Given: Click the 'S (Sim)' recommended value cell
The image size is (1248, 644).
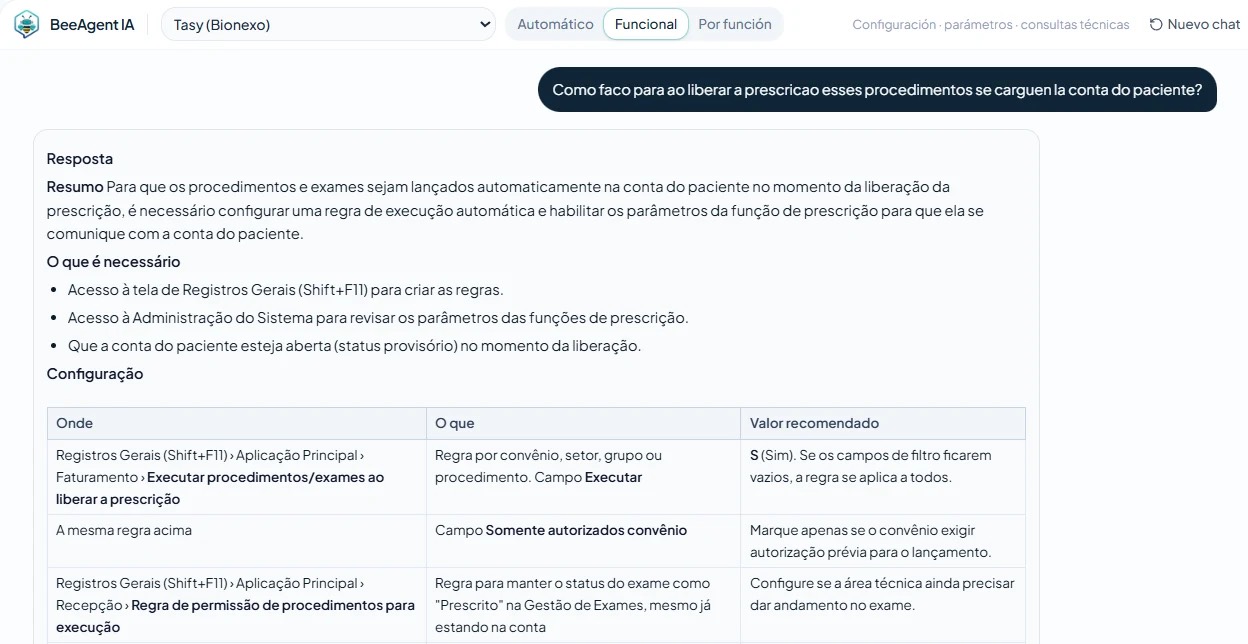Looking at the screenshot, I should click(x=883, y=477).
